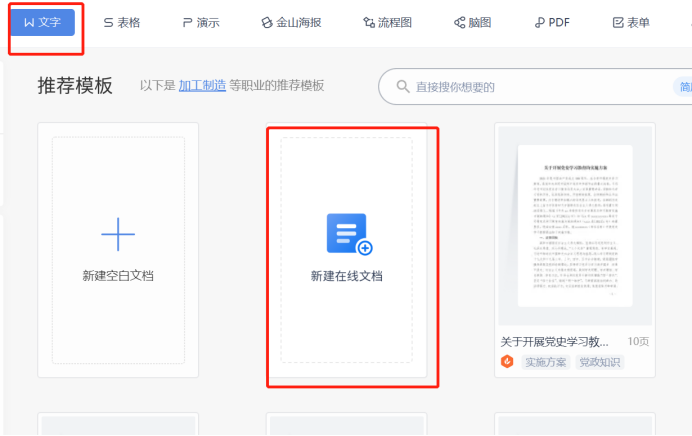Click the blue online document icon
The image size is (692, 436).
click(x=349, y=234)
